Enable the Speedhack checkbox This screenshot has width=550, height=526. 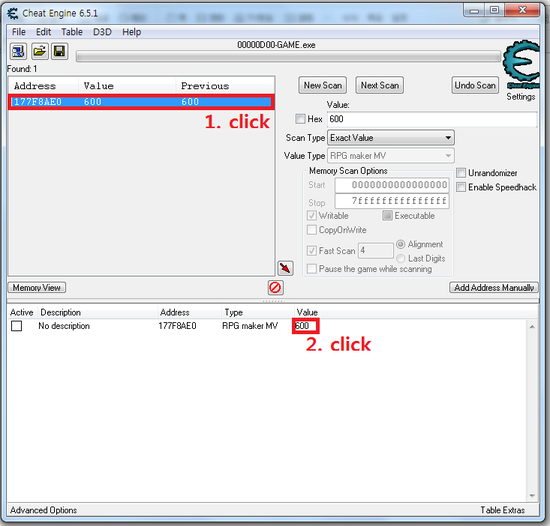click(461, 187)
